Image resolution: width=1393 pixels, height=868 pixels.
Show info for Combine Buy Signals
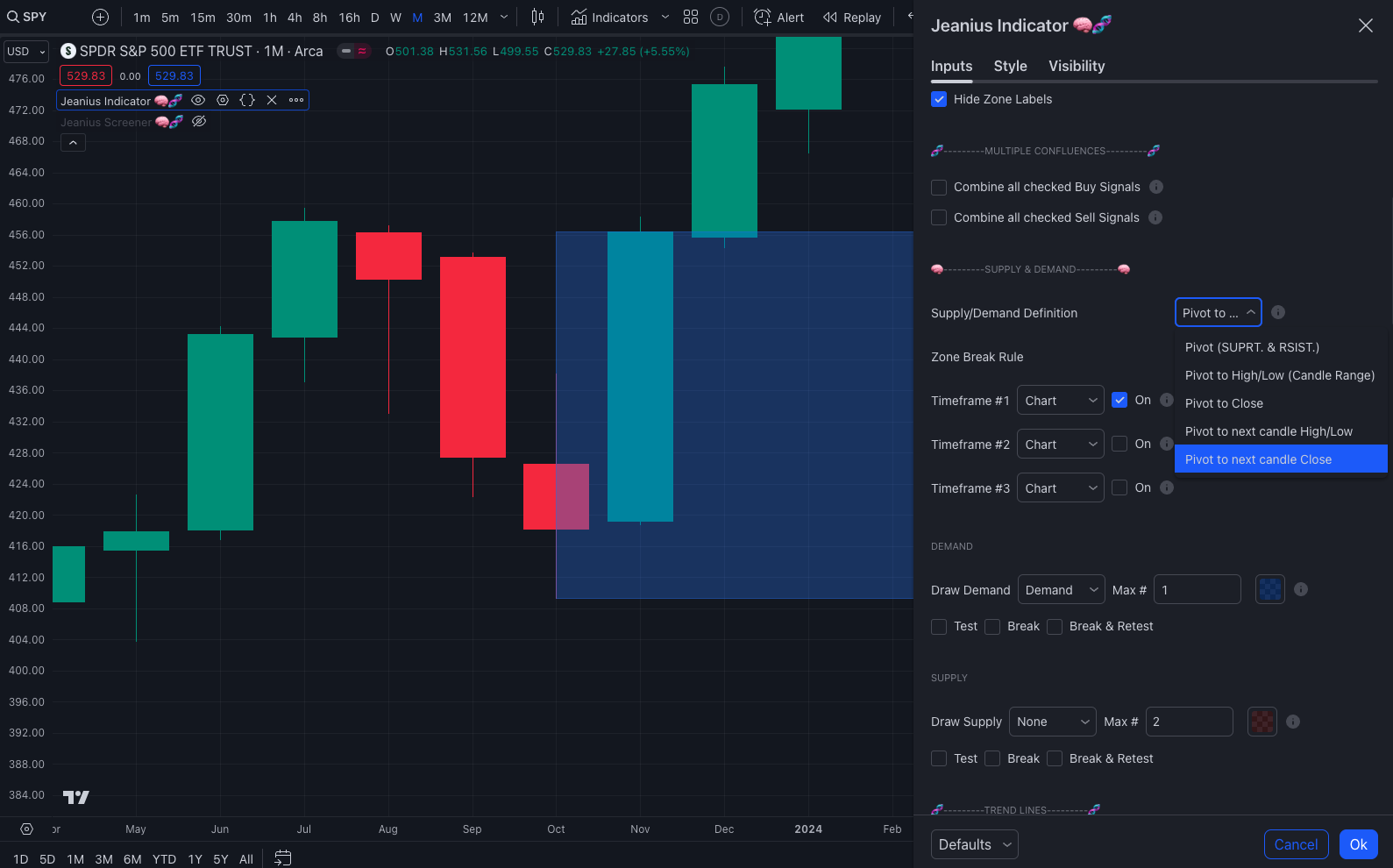(x=1156, y=187)
